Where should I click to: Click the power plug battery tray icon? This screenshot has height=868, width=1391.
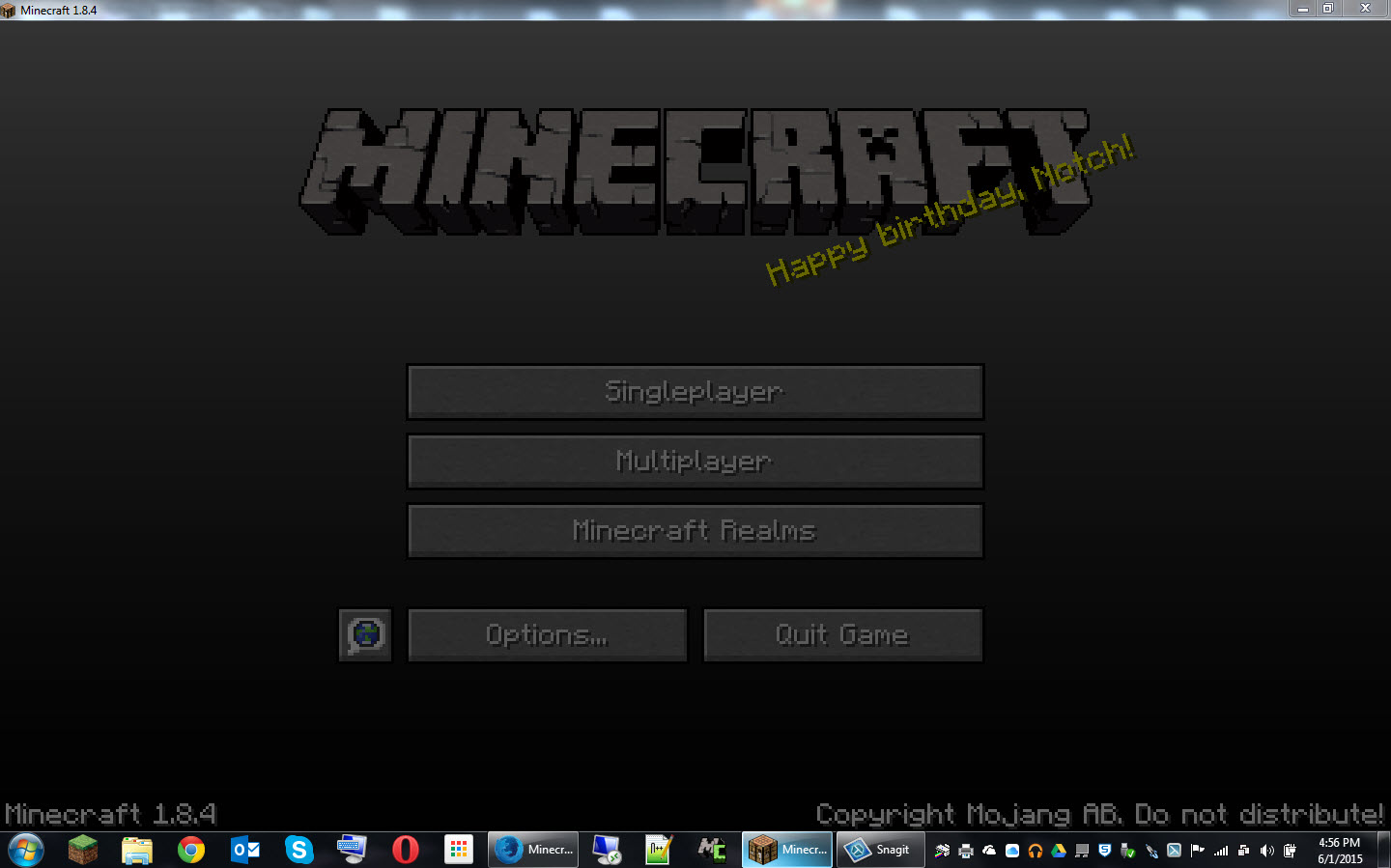pos(1290,851)
